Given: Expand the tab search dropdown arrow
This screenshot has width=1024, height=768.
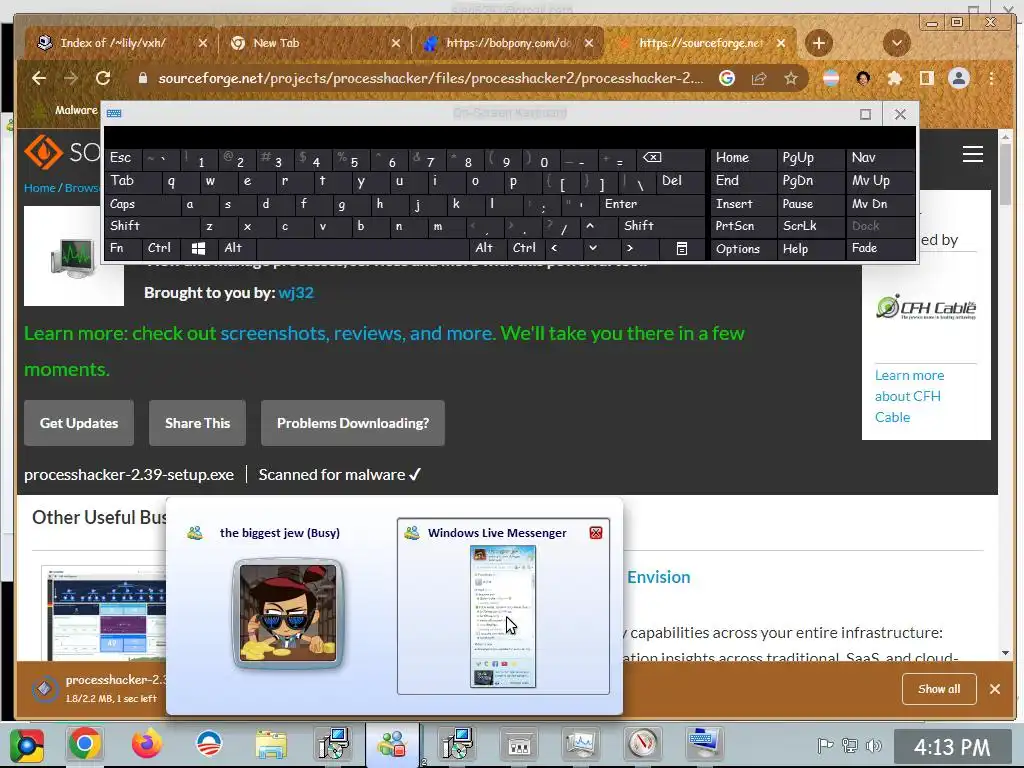Looking at the screenshot, I should pyautogui.click(x=897, y=43).
